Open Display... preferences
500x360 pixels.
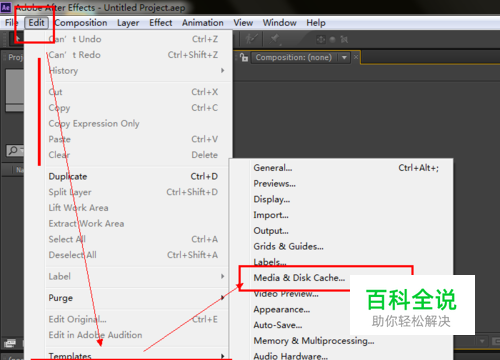tap(341, 199)
